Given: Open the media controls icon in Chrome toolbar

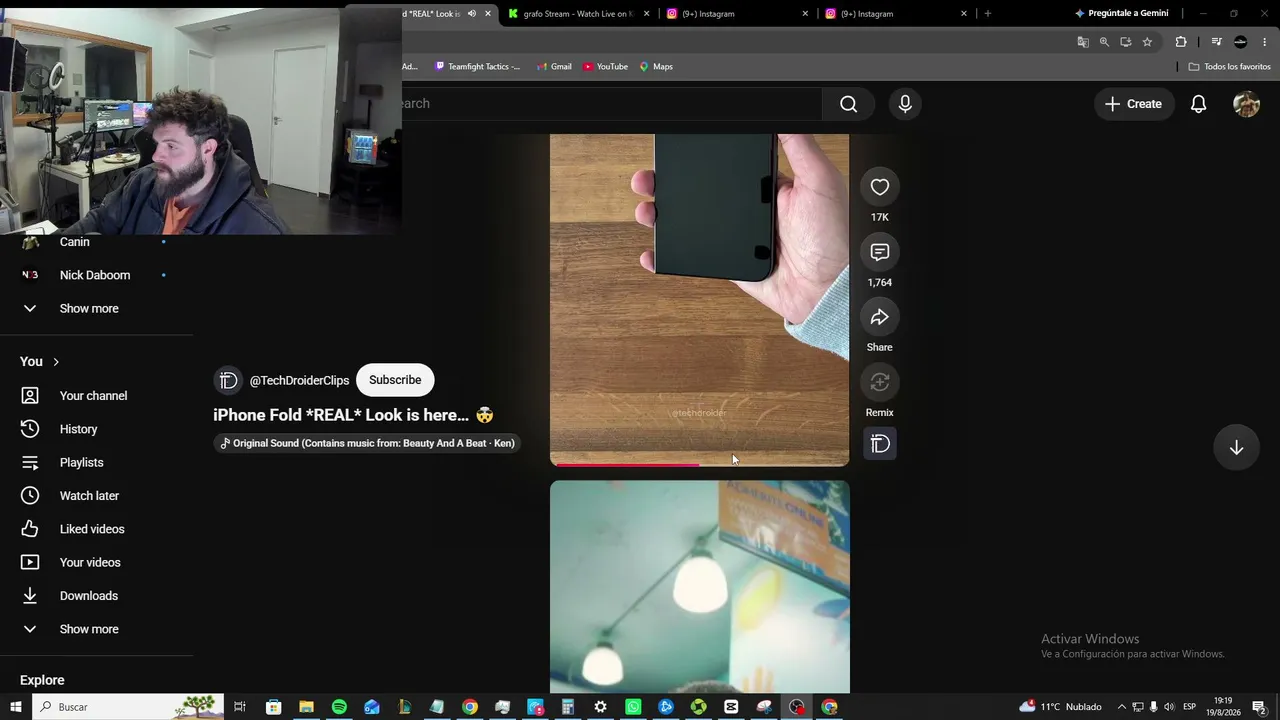Looking at the screenshot, I should pos(1216,42).
